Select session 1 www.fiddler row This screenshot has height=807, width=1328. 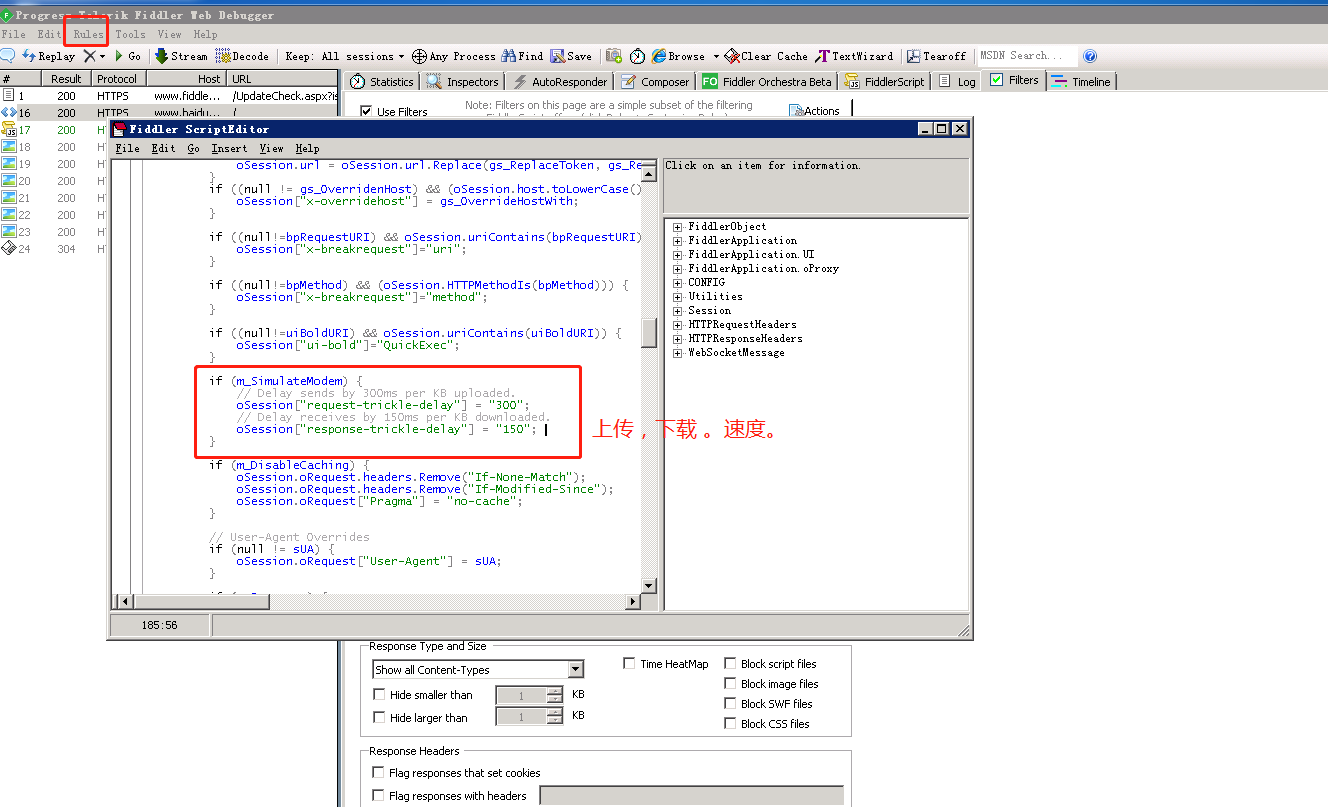pos(169,96)
